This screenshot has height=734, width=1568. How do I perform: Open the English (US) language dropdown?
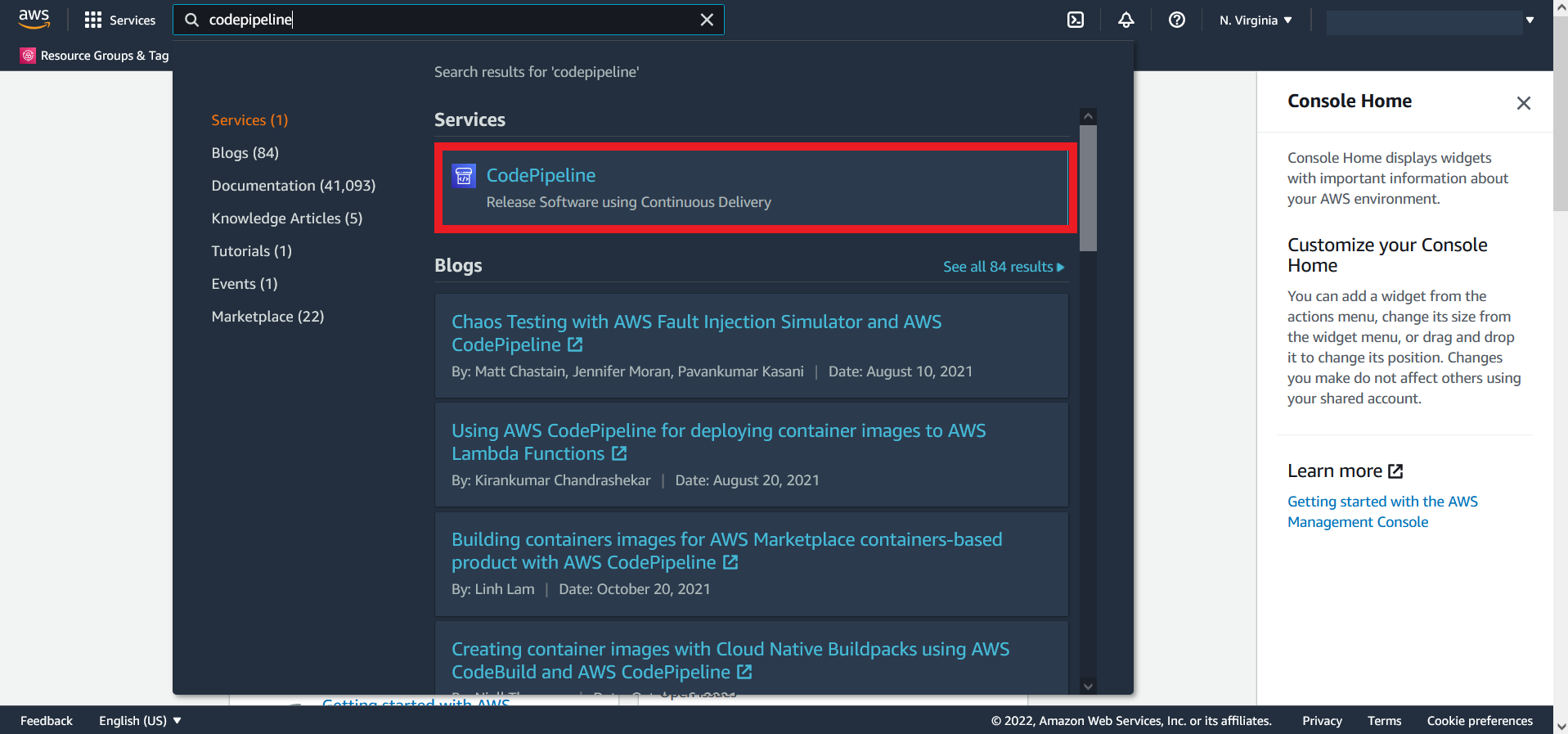pos(140,721)
